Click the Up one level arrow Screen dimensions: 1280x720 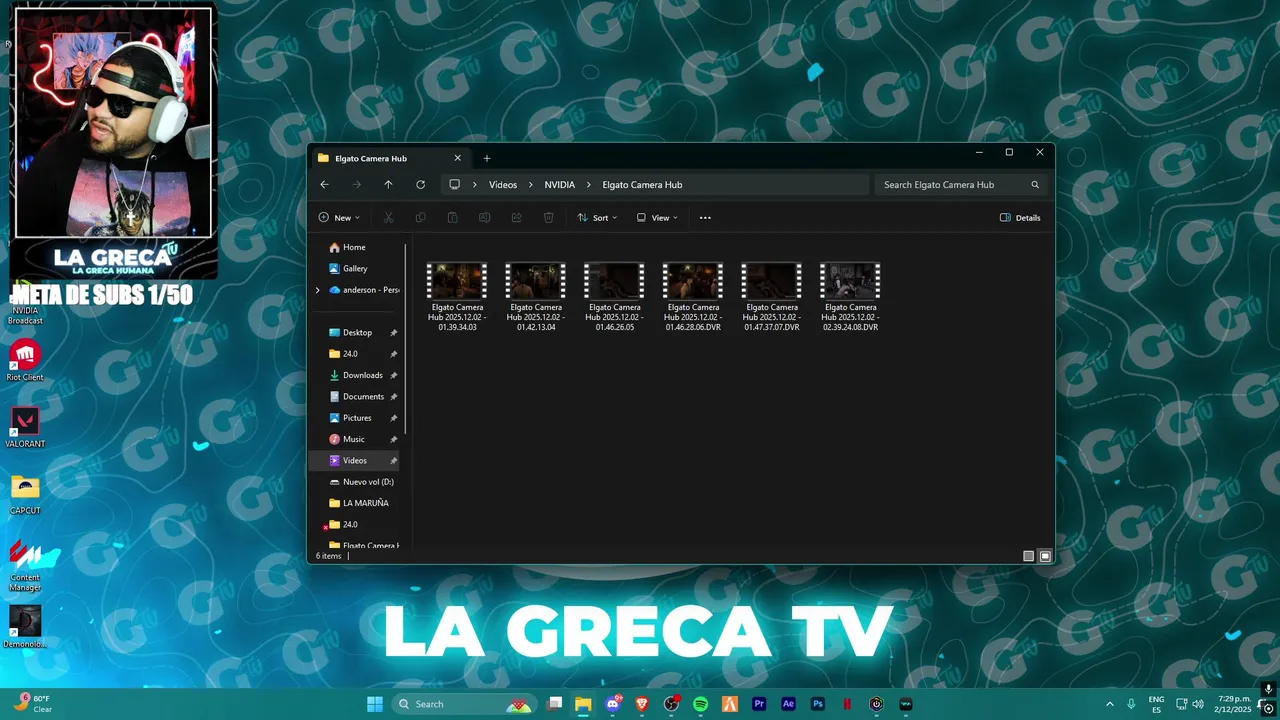pos(388,185)
